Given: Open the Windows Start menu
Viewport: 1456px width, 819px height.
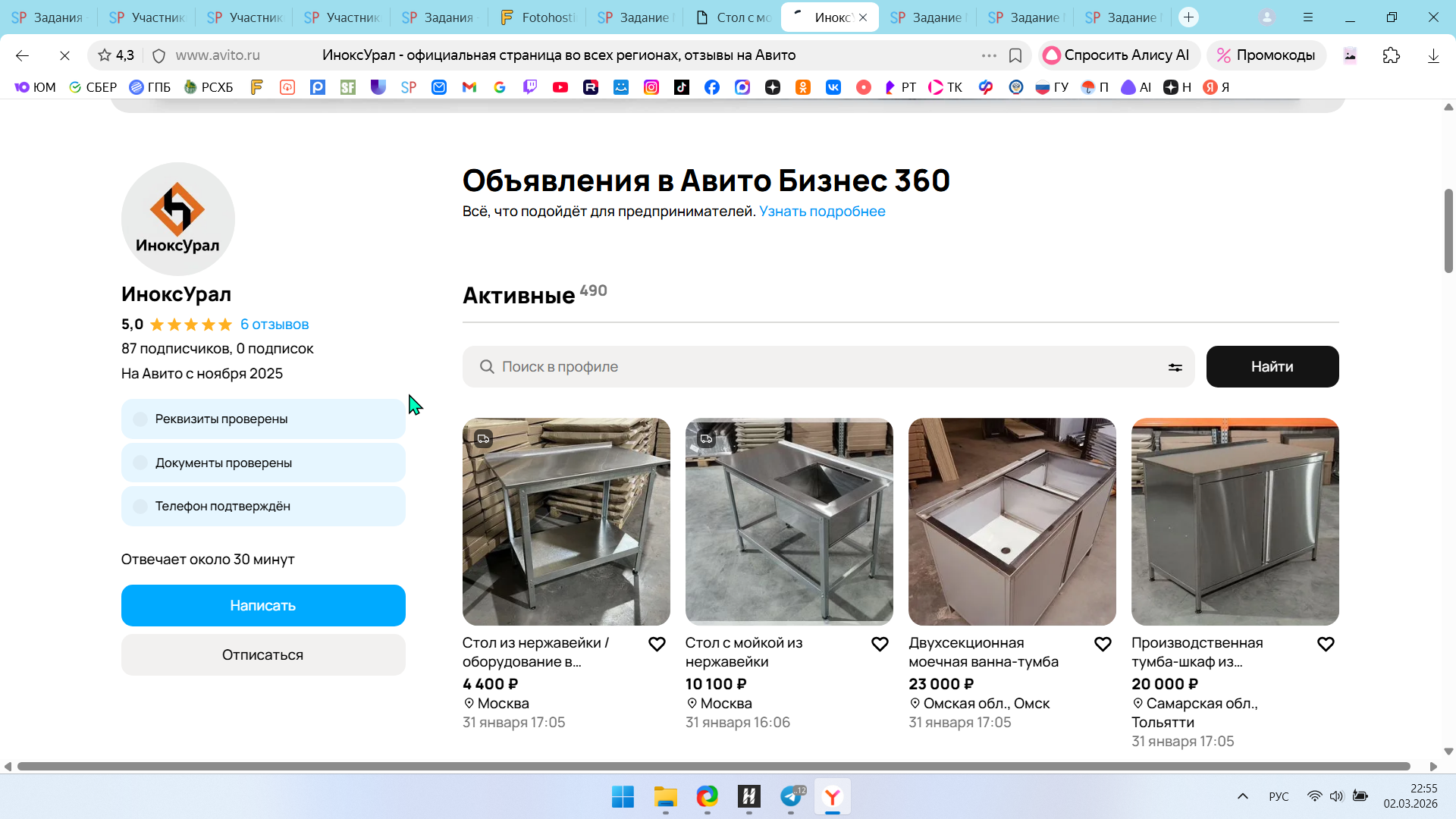Looking at the screenshot, I should coord(623,797).
